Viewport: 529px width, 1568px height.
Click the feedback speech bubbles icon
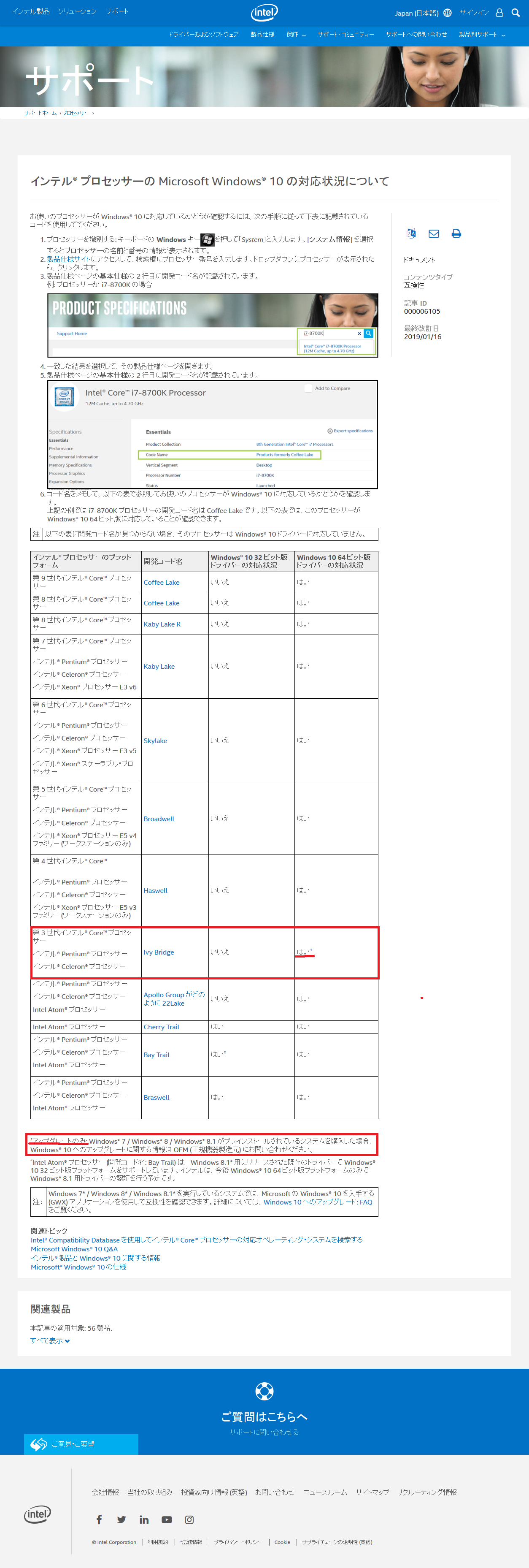39,1444
